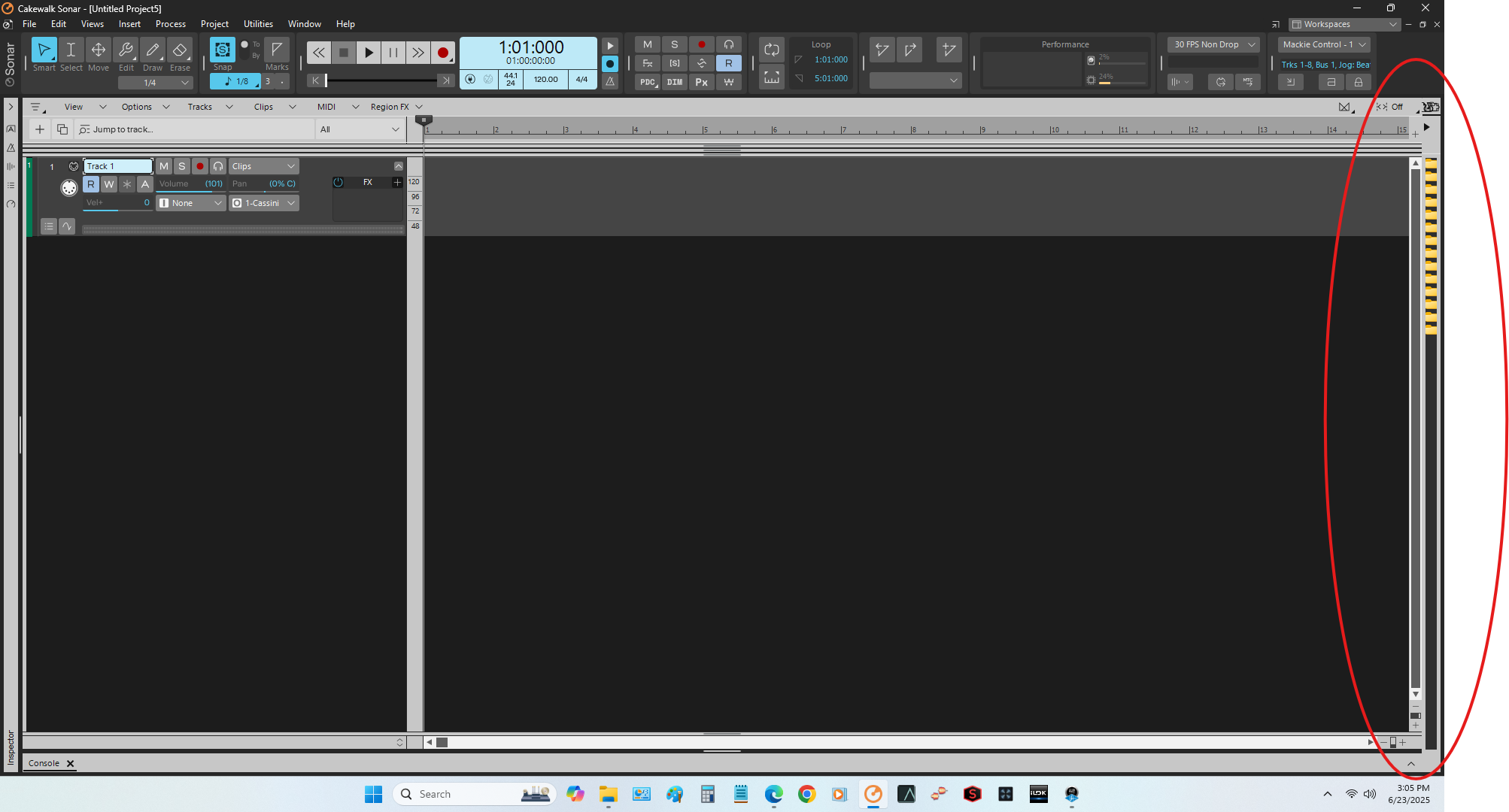Choose the Select tool
This screenshot has width=1509, height=812.
(x=71, y=50)
